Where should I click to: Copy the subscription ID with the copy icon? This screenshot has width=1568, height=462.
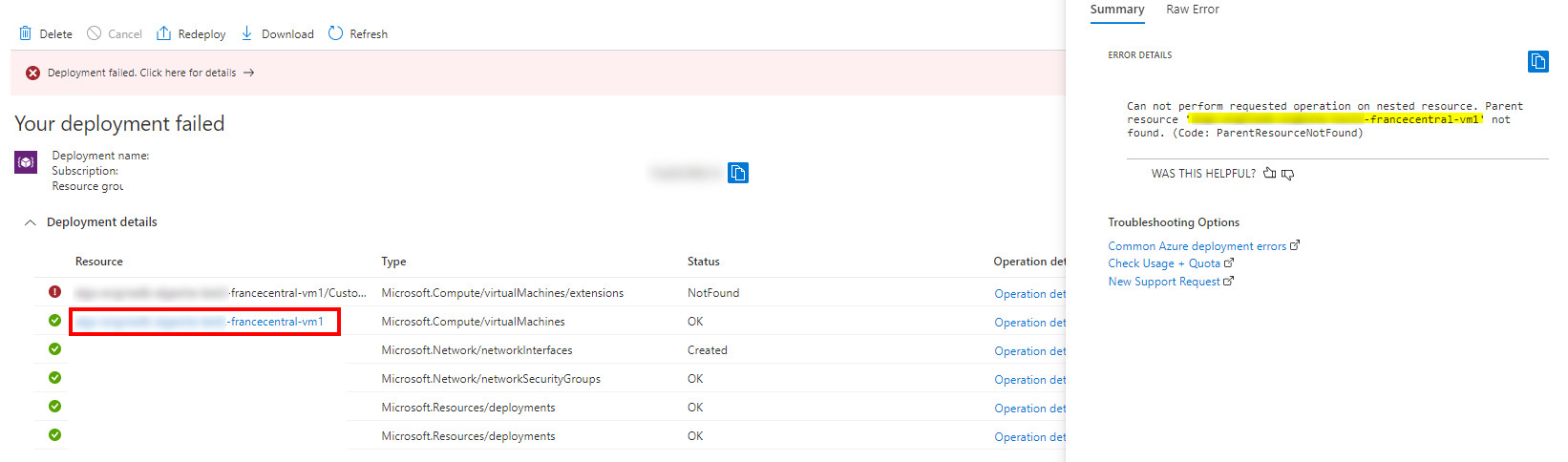[x=738, y=173]
